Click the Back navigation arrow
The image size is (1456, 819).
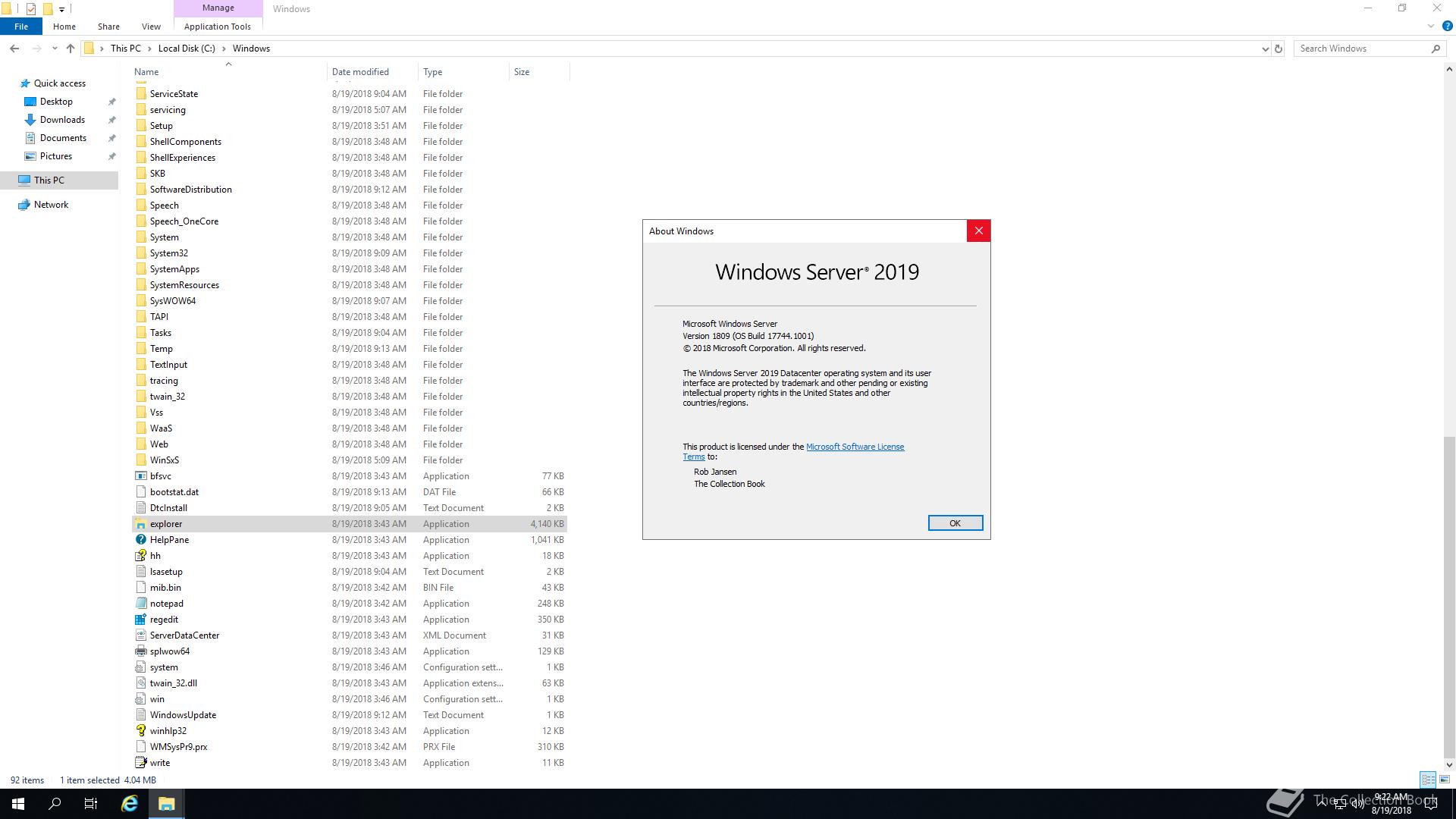coord(14,49)
